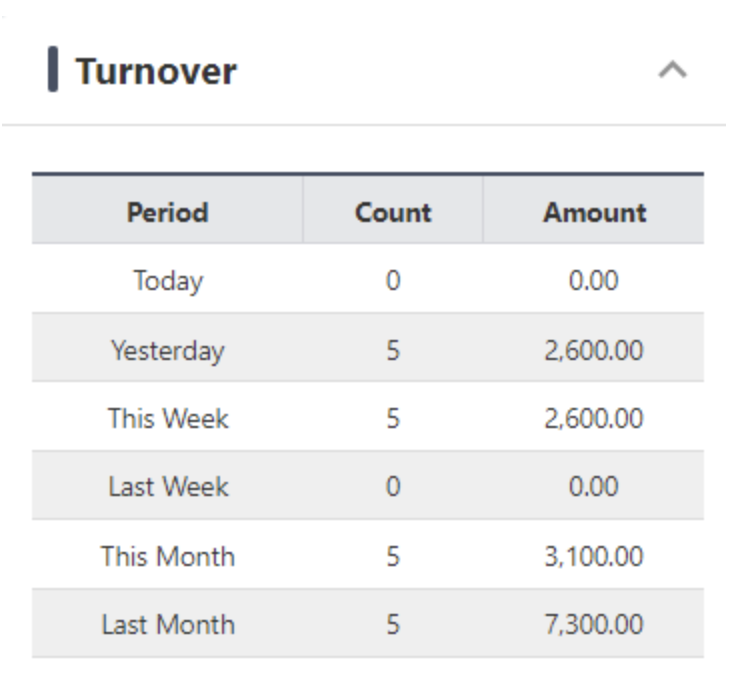The height and width of the screenshot is (690, 734).
Task: Select the Last Month row label
Action: 167,625
